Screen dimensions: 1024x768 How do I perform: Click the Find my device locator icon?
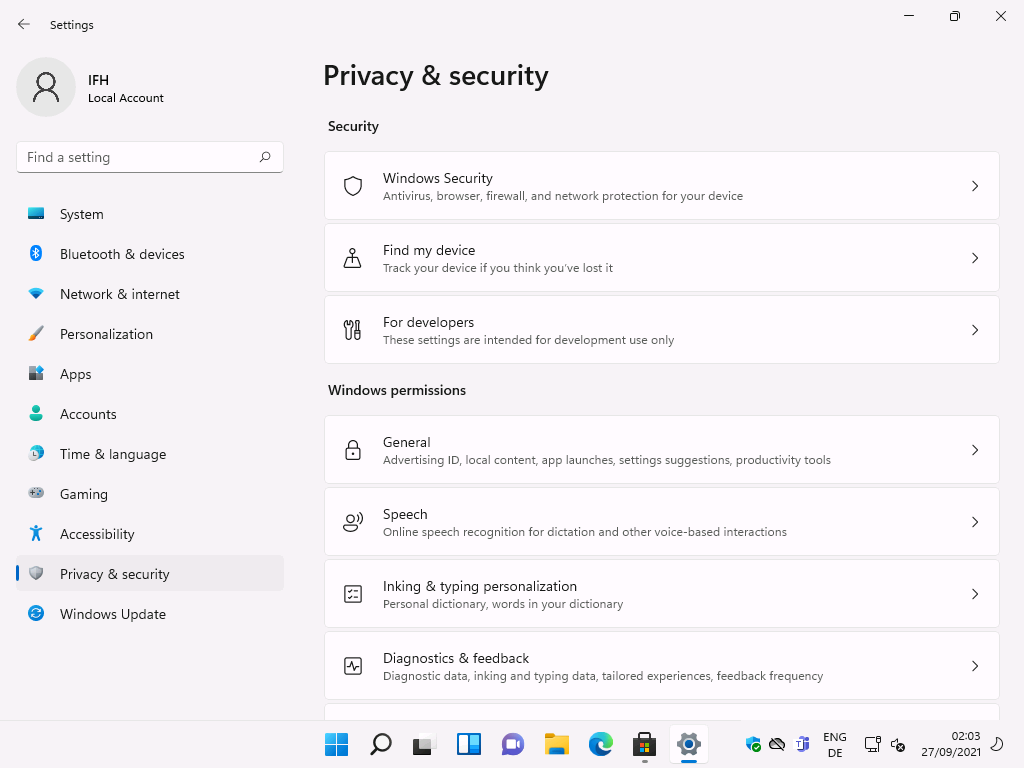click(x=353, y=258)
